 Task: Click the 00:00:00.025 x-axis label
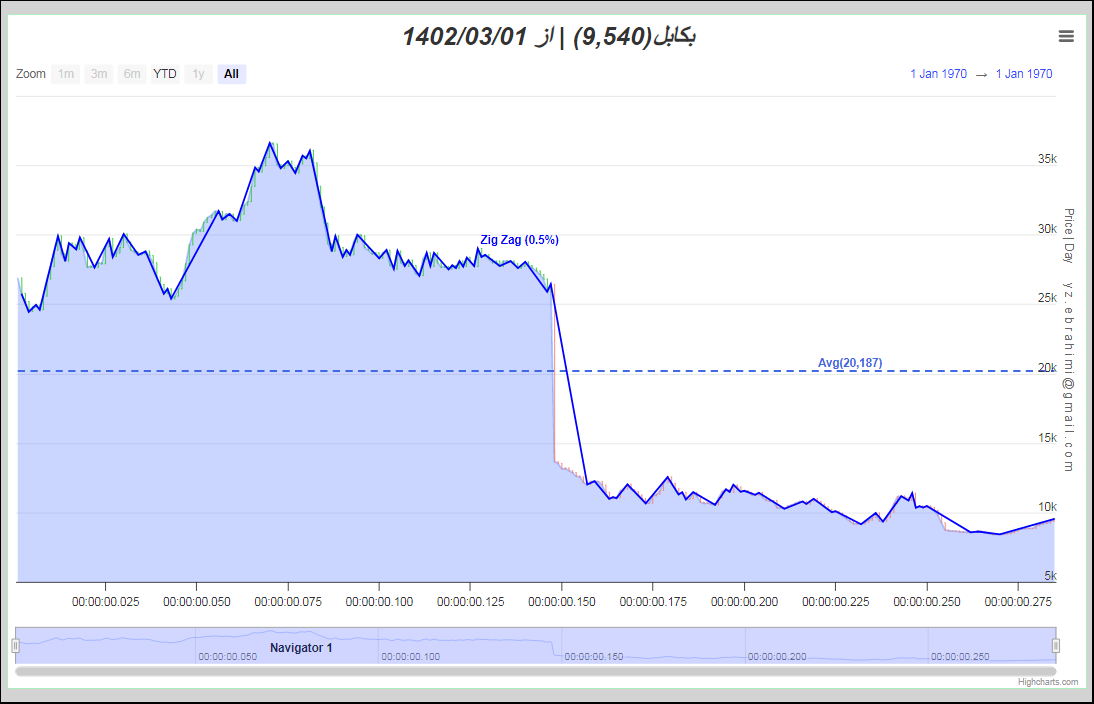coord(105,601)
